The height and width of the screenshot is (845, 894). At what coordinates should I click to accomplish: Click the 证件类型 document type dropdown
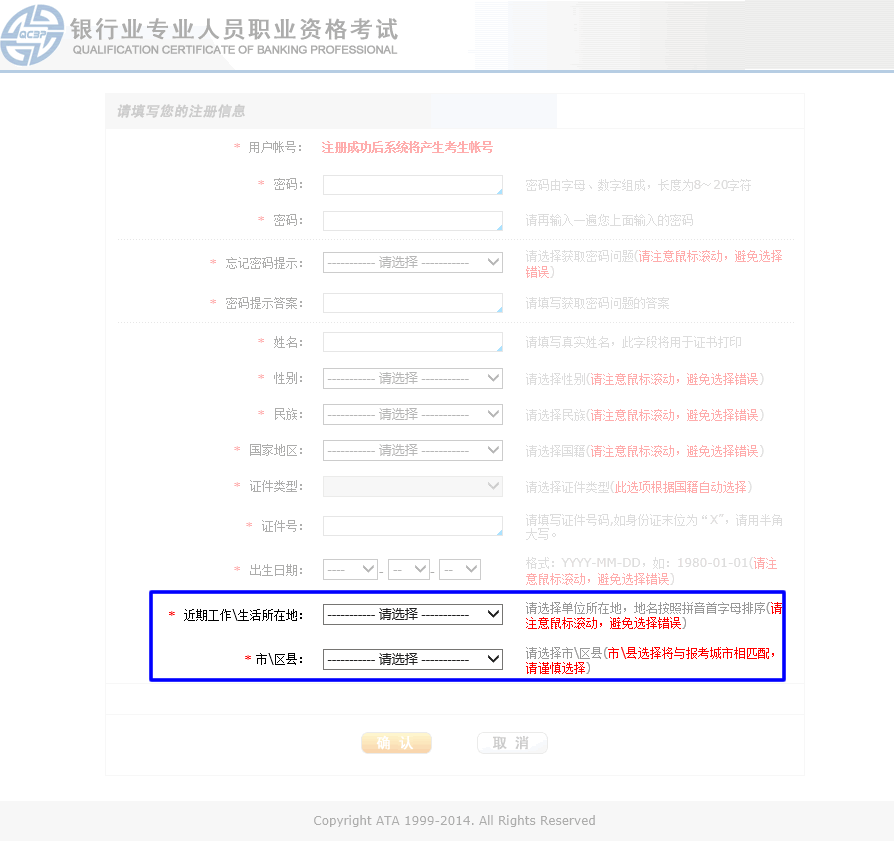(412, 486)
